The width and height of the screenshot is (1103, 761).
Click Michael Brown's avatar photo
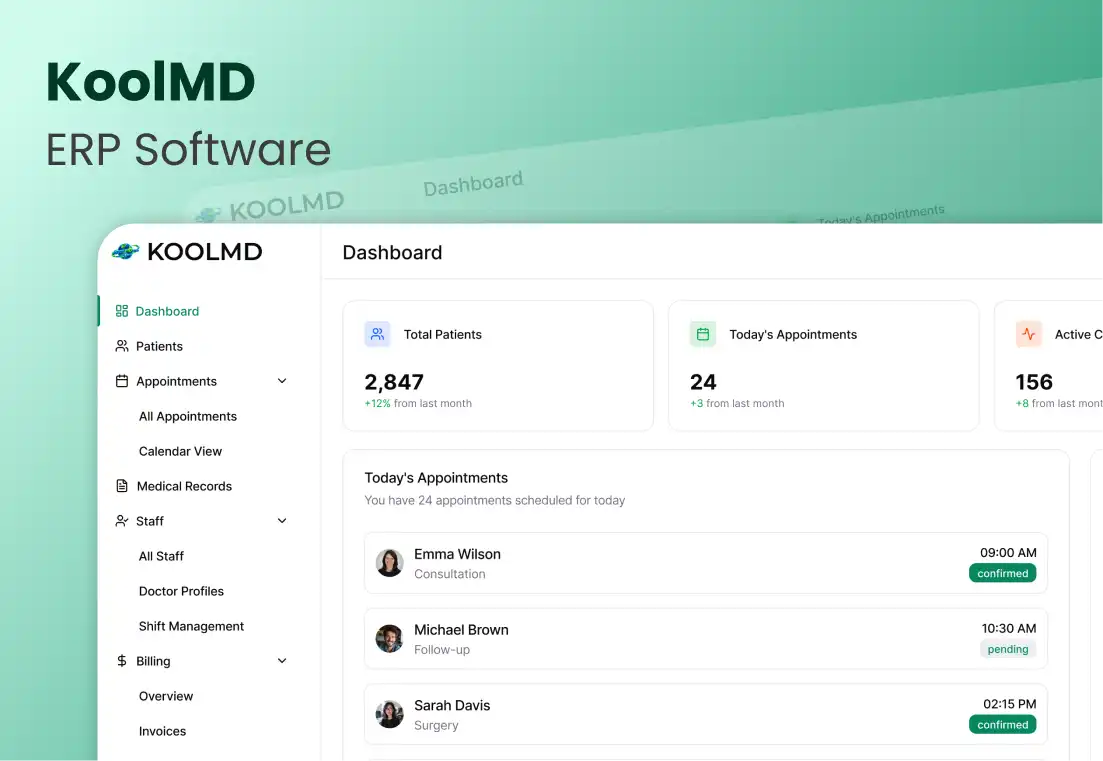click(x=389, y=639)
